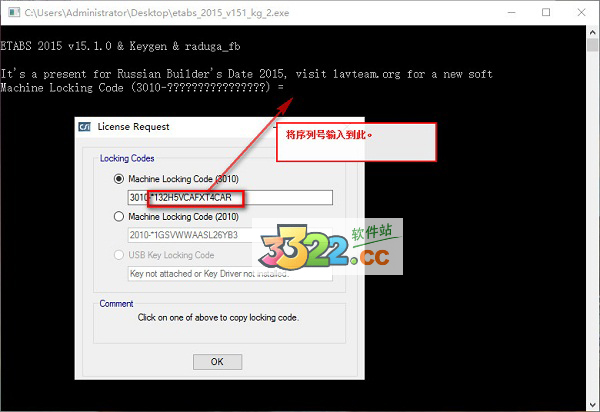This screenshot has width=600, height=412.
Task: Click the console window icon in title bar
Action: (14, 13)
